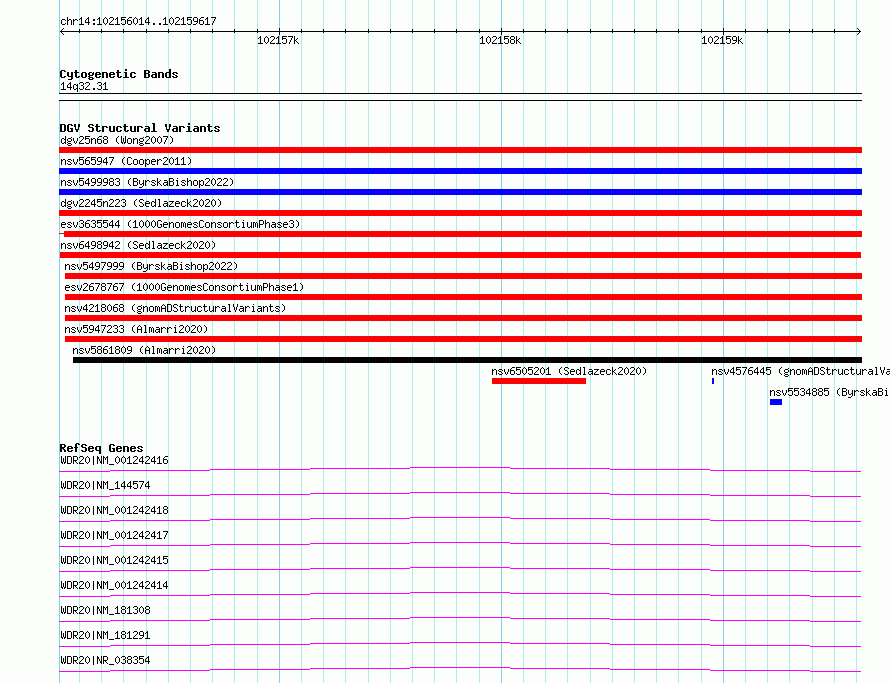Click the red esv2678767 variant bar
The width and height of the screenshot is (890, 683).
pos(463,297)
